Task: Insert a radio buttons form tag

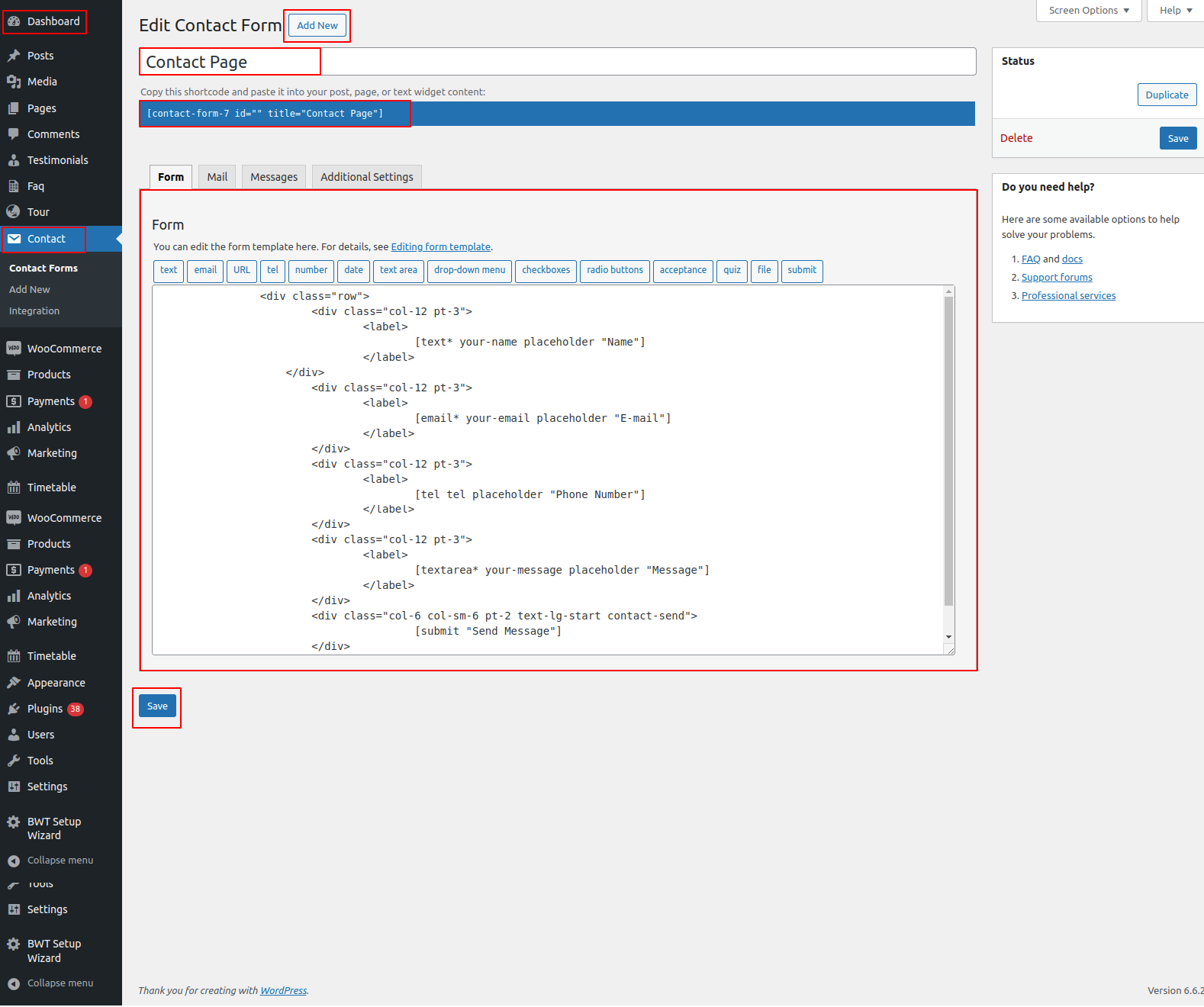Action: click(x=614, y=270)
